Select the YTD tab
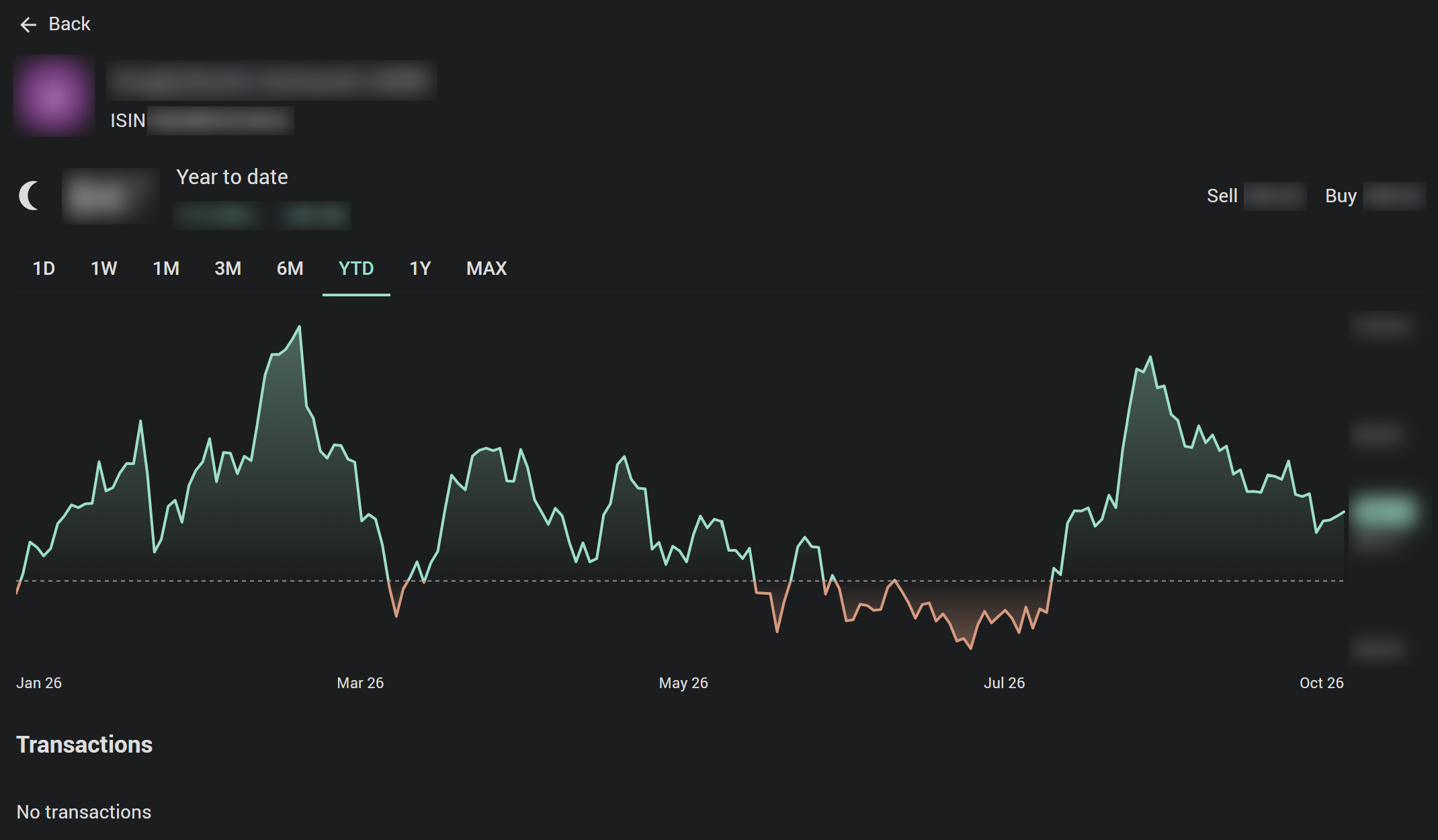Screen dimensions: 1438x840 356,269
